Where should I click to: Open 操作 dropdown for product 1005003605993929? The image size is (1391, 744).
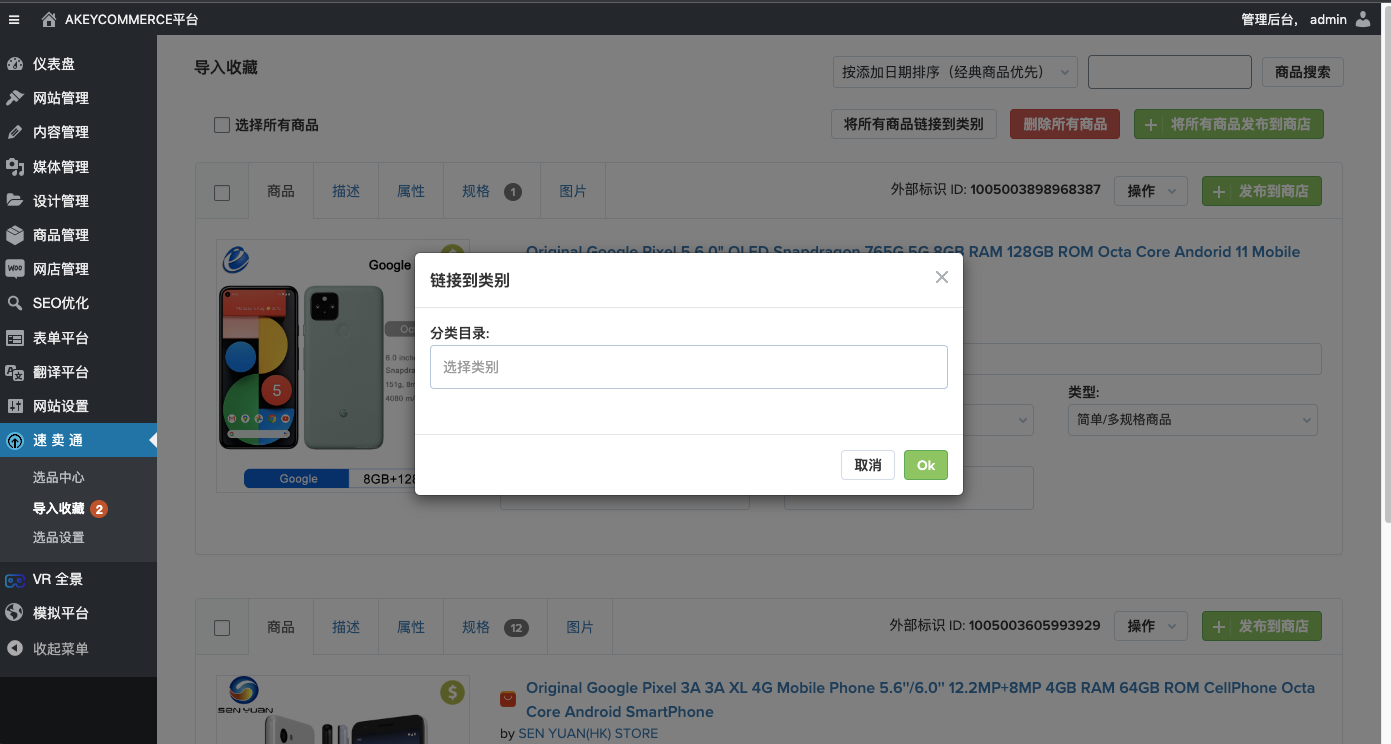1150,626
